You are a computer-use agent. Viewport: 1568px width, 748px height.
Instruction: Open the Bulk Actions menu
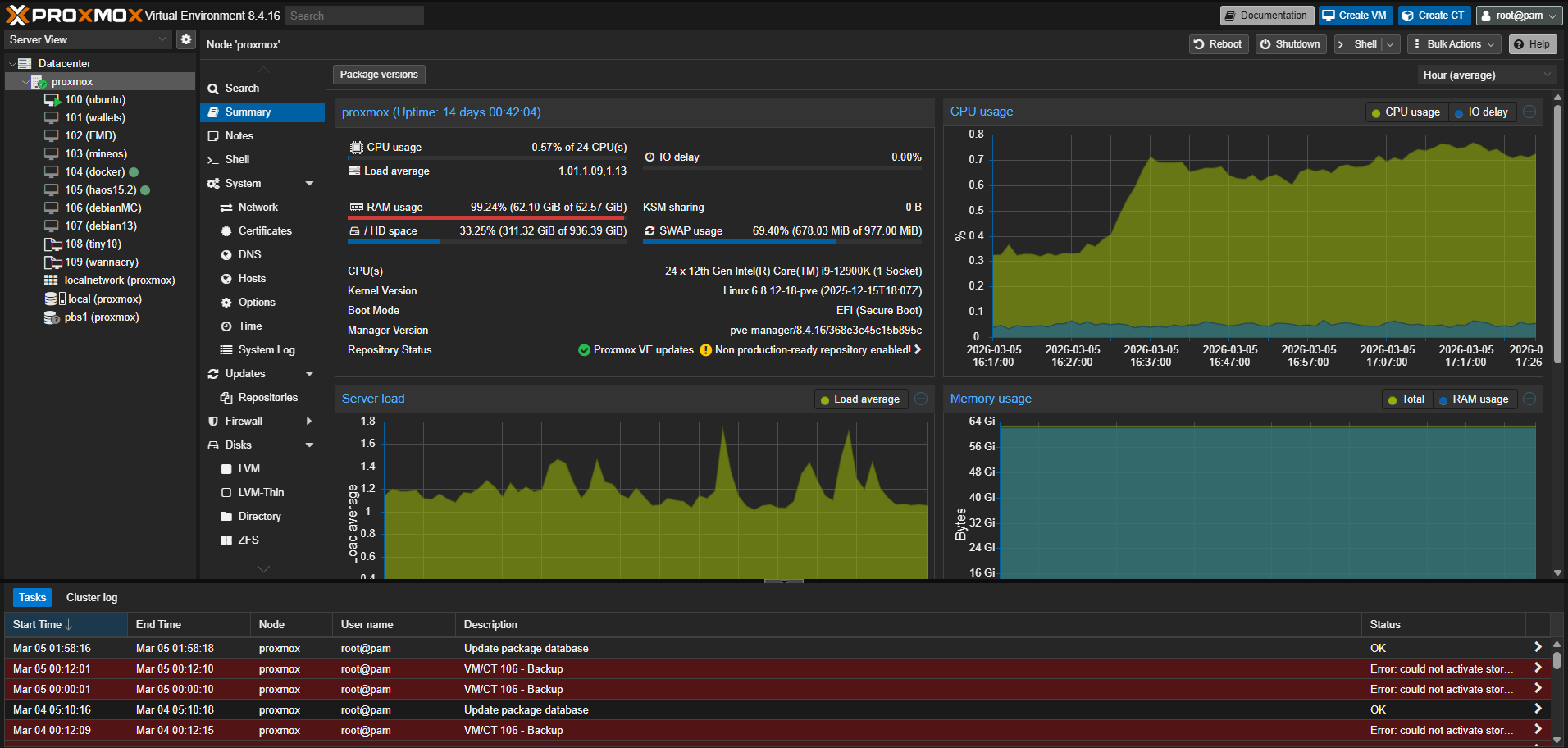1453,43
